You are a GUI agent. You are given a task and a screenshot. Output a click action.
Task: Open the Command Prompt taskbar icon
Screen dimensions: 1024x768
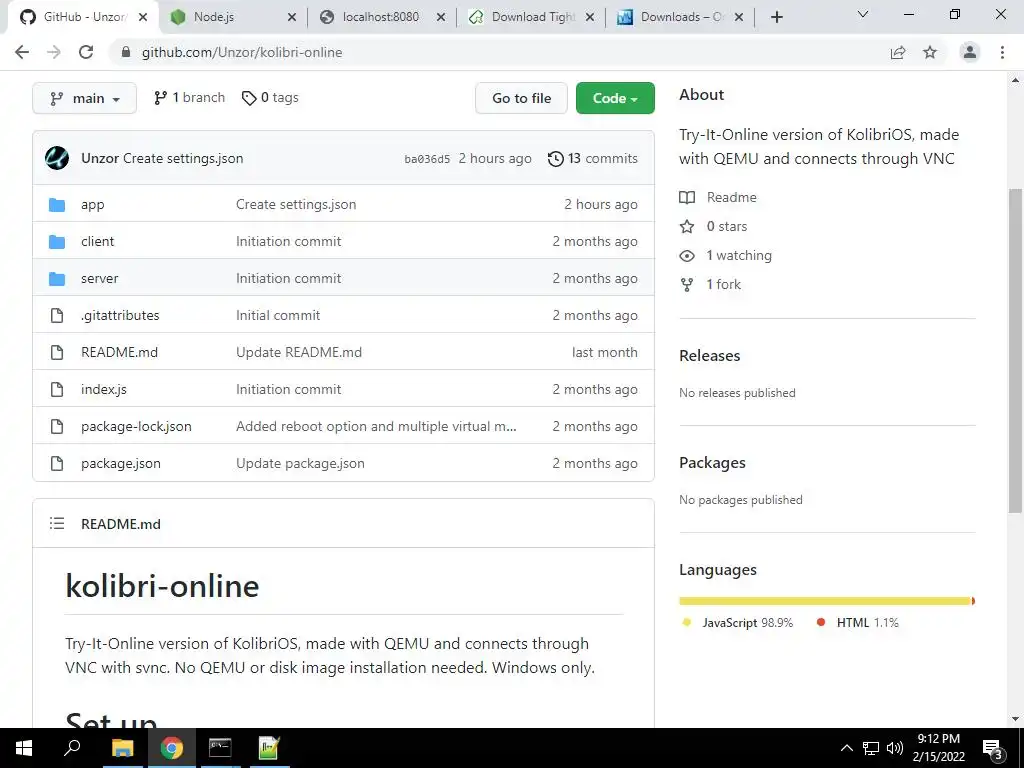click(x=220, y=748)
